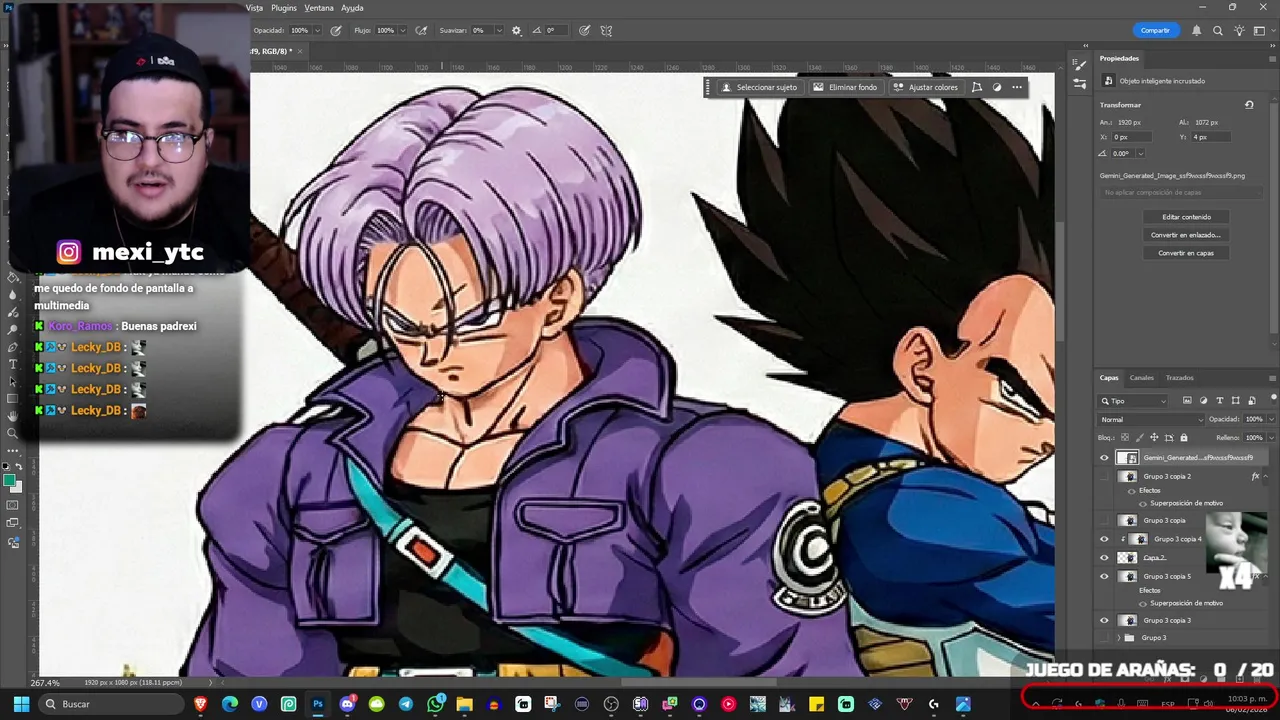Click the Compartir button
The image size is (1280, 720).
[x=1155, y=30]
